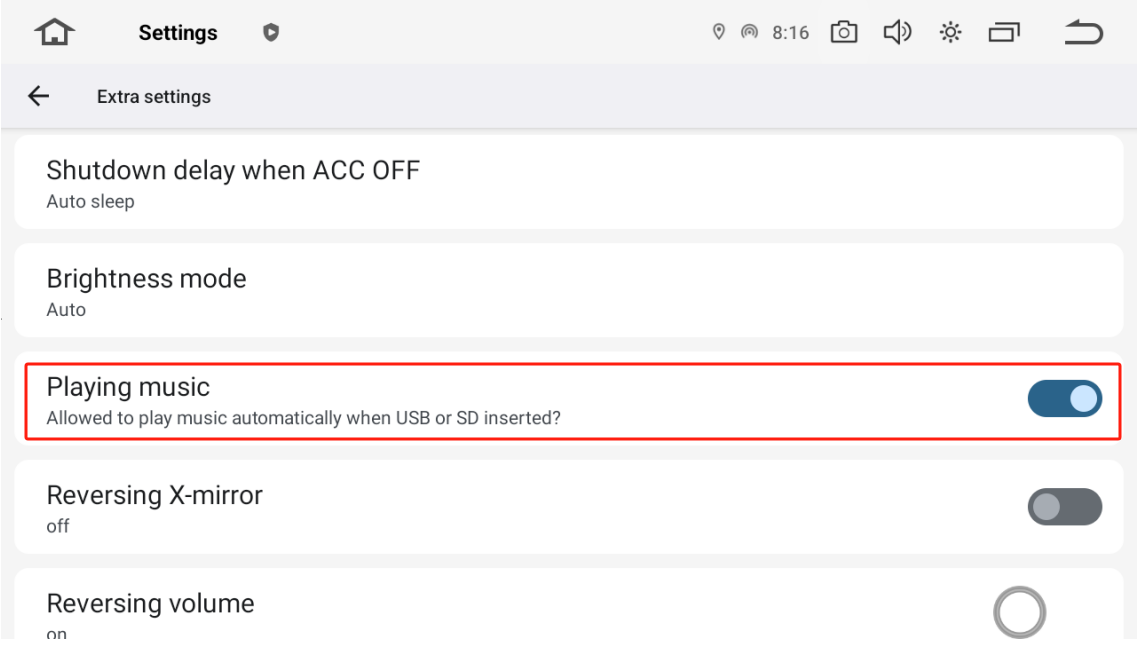Viewport: 1138px width, 654px height.
Task: Tap the wireless hotspot status icon
Action: (749, 32)
